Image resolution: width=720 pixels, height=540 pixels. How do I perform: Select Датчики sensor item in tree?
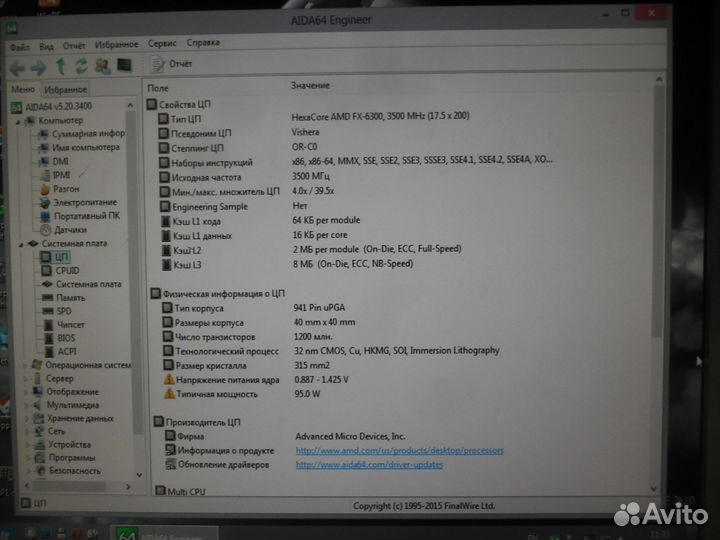[x=69, y=229]
